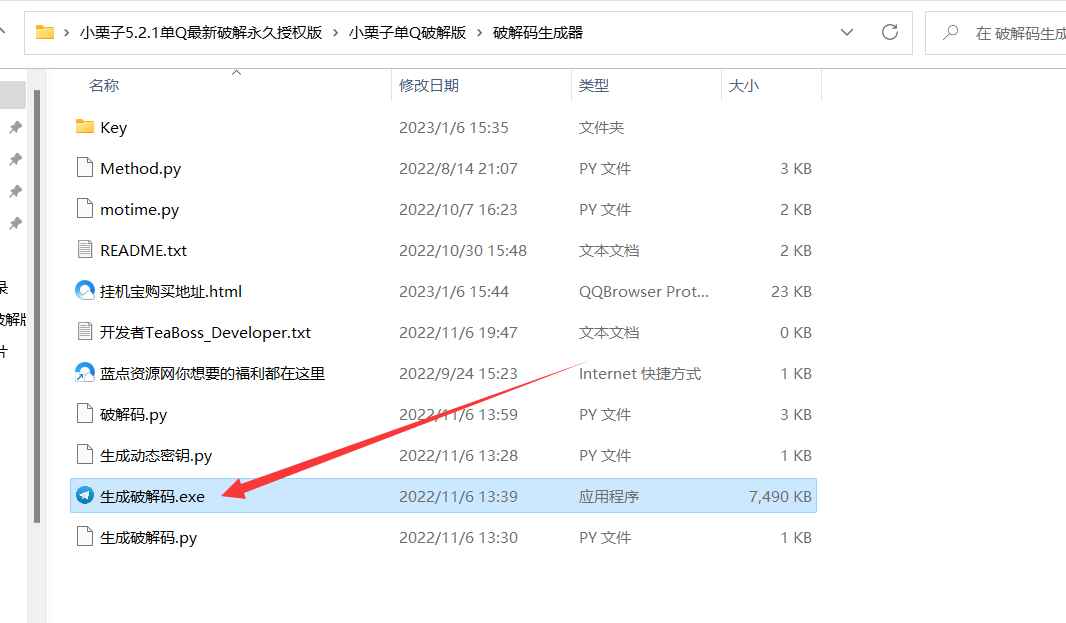Click the 挂机宝购买地址.html browser icon
Screen dimensions: 1066x623
pos(84,290)
